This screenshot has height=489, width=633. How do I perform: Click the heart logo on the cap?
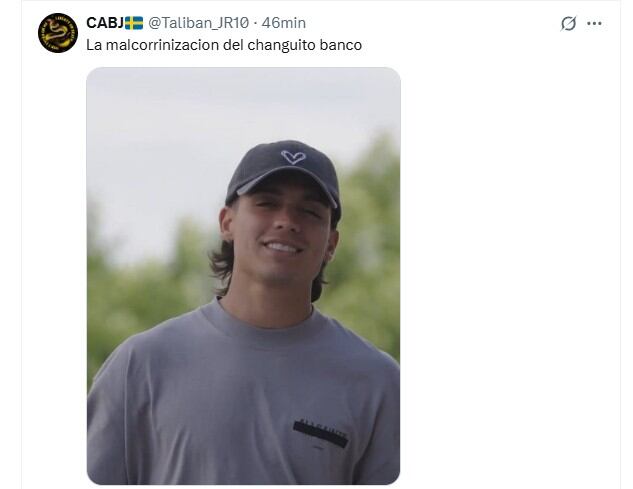tap(293, 157)
